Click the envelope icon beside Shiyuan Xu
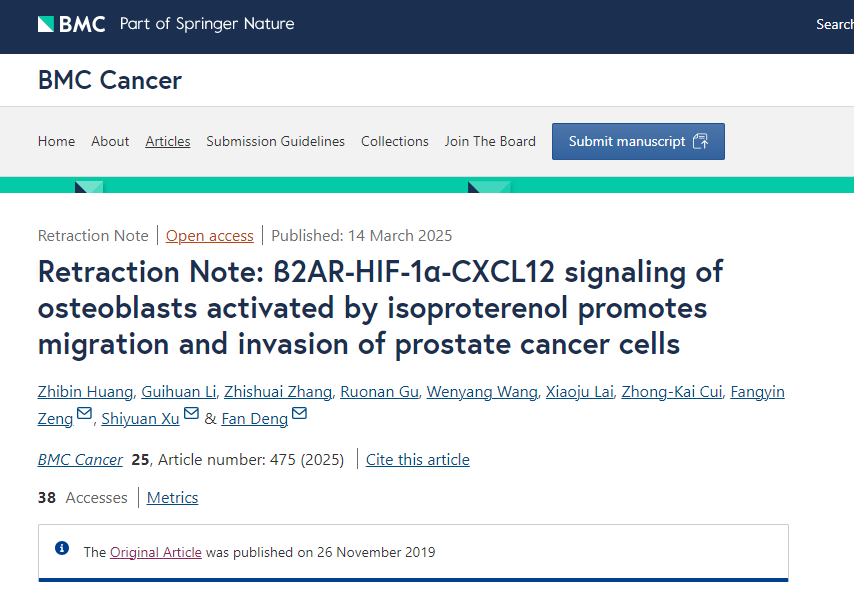 [191, 413]
